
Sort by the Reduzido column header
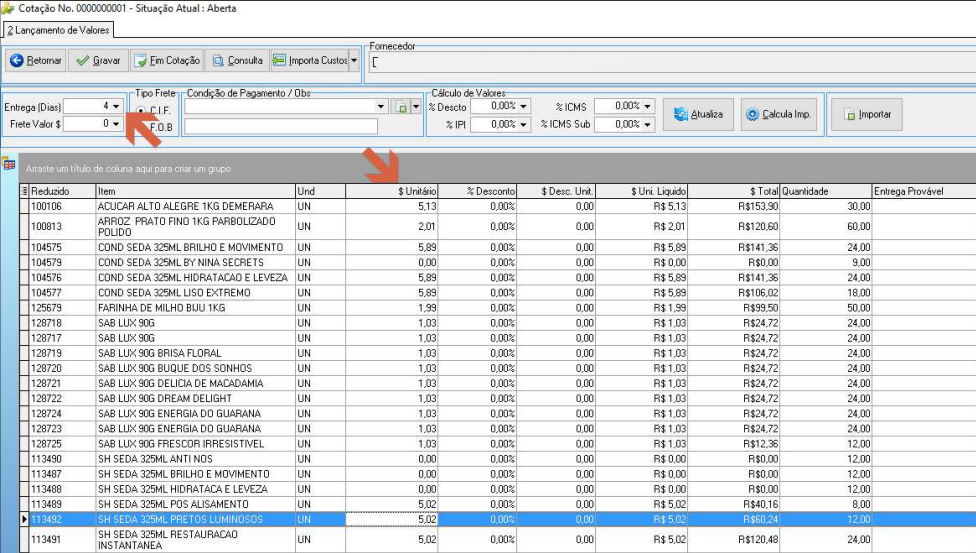pos(62,191)
